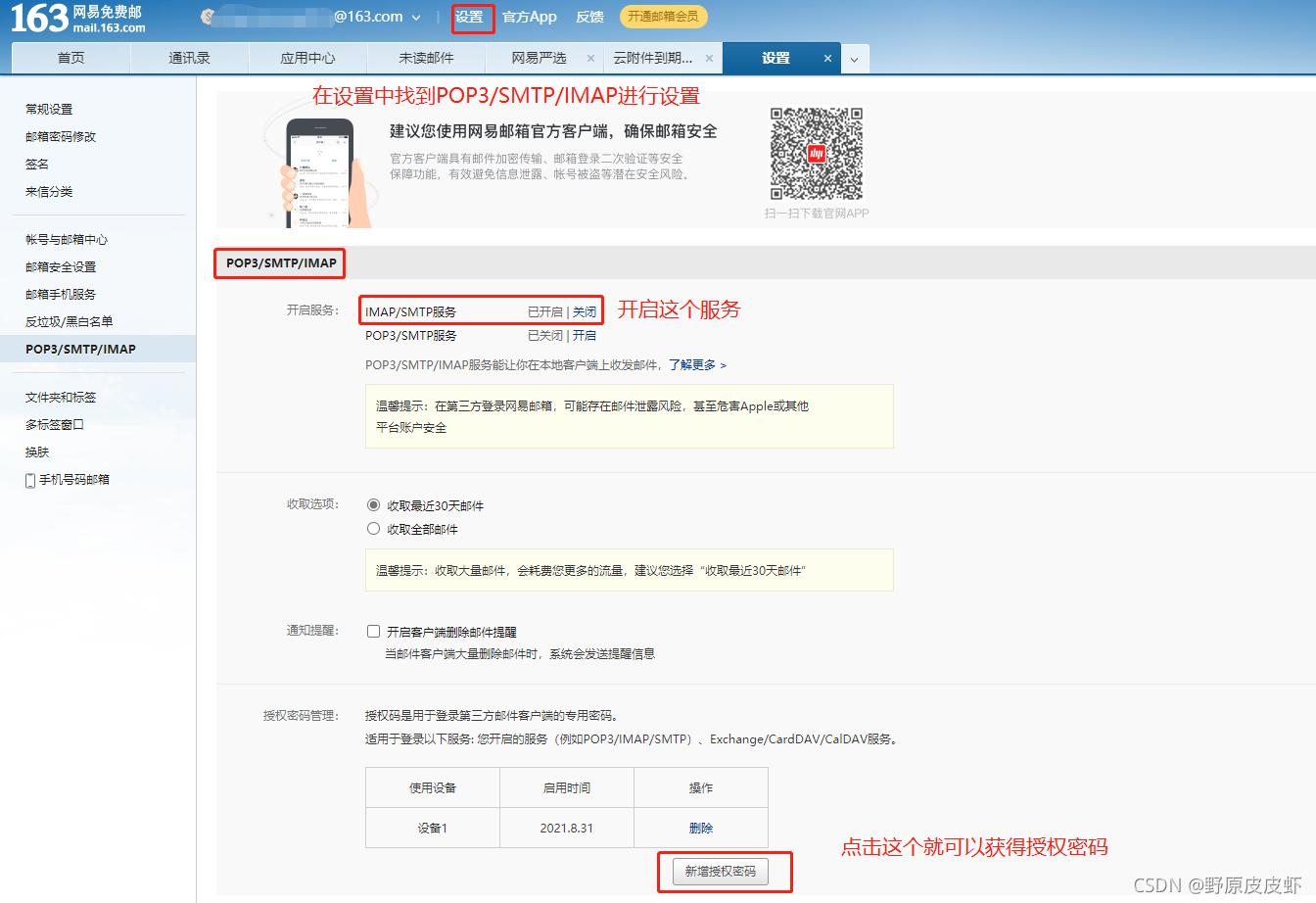Open 邮箱安全设置 in the sidebar
Viewport: 1316px width, 903px height.
point(61,267)
